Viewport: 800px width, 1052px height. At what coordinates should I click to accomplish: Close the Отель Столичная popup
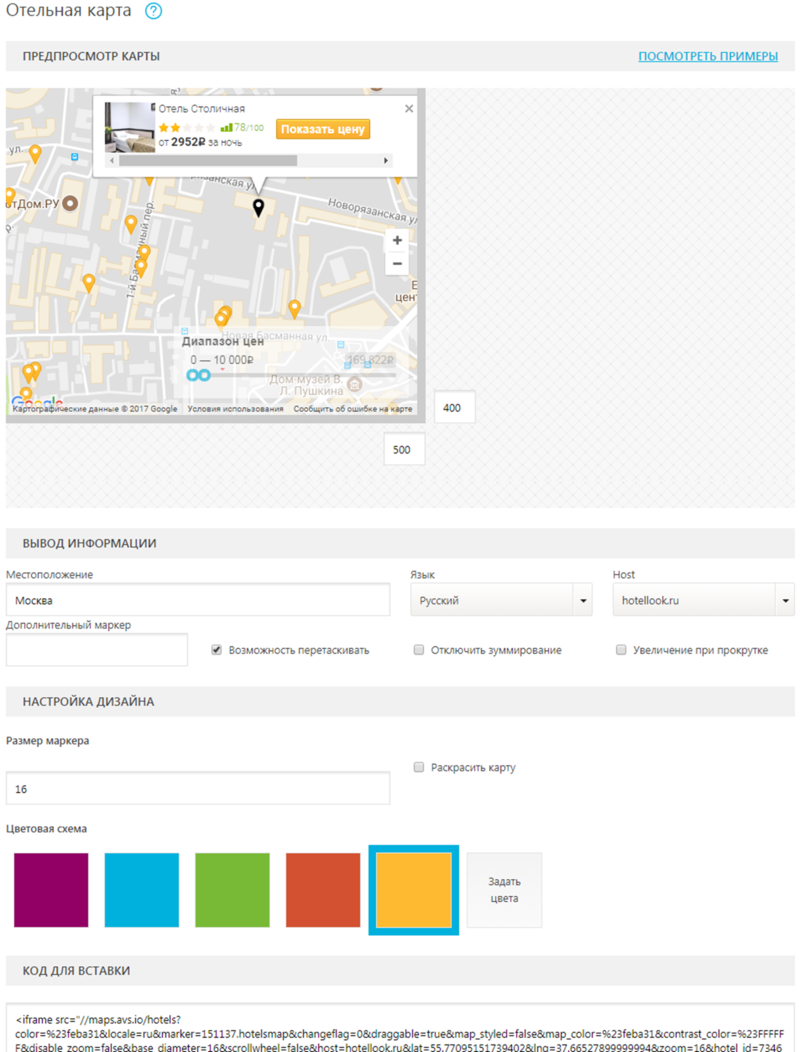coord(408,109)
